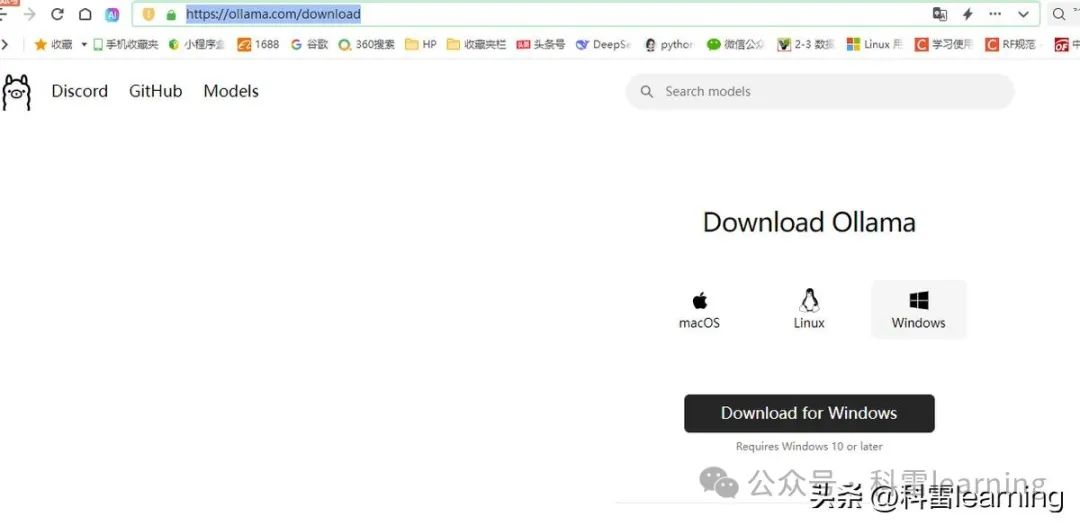
Task: Click the Search models field
Action: point(820,92)
